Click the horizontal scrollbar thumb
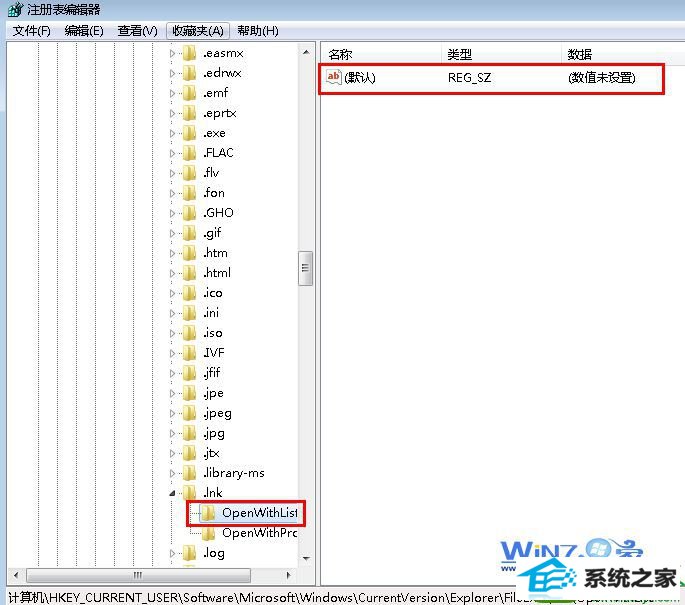Image resolution: width=685 pixels, height=605 pixels. click(x=138, y=575)
